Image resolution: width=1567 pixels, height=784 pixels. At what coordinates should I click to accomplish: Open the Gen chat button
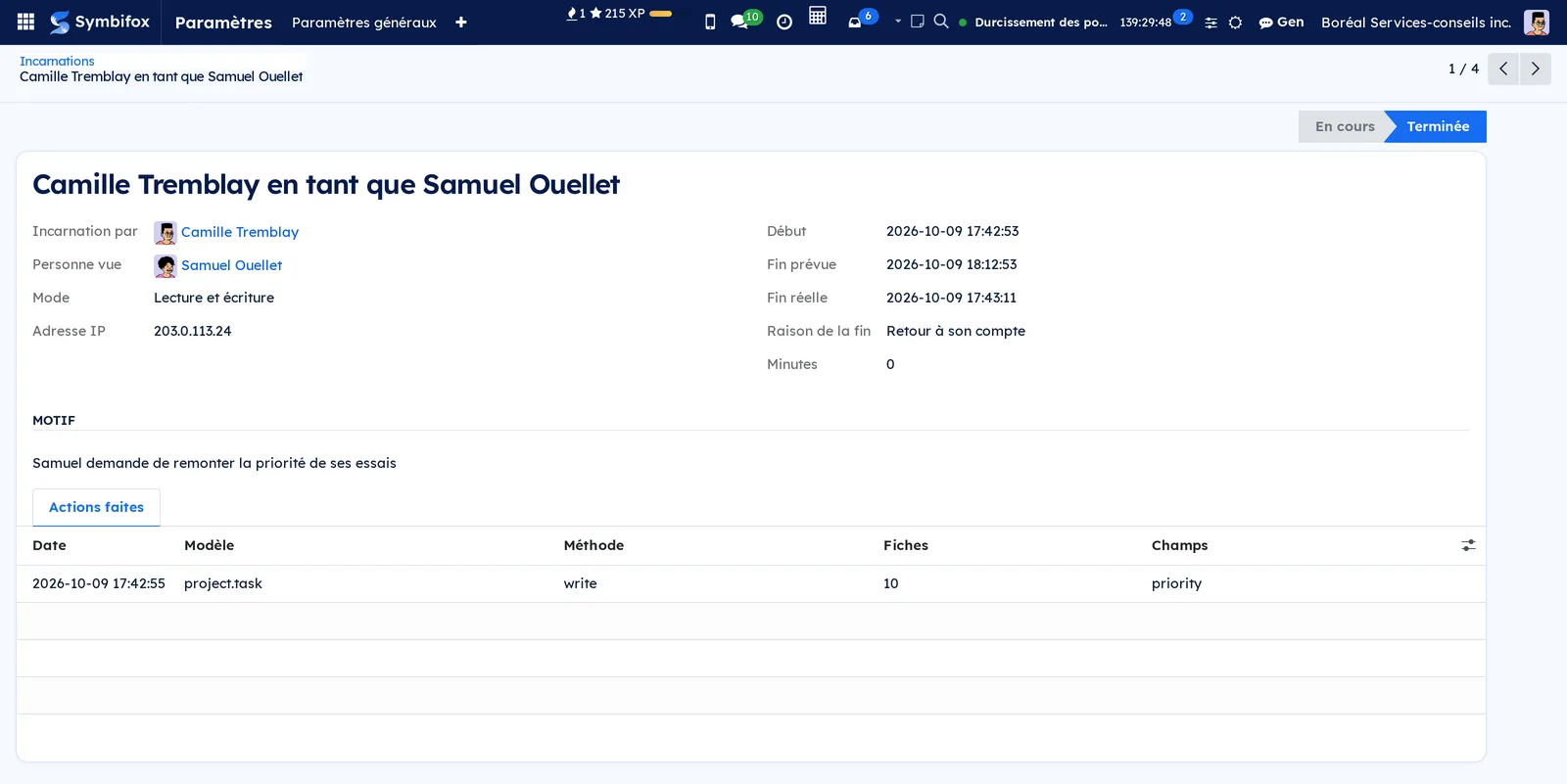pos(1281,22)
